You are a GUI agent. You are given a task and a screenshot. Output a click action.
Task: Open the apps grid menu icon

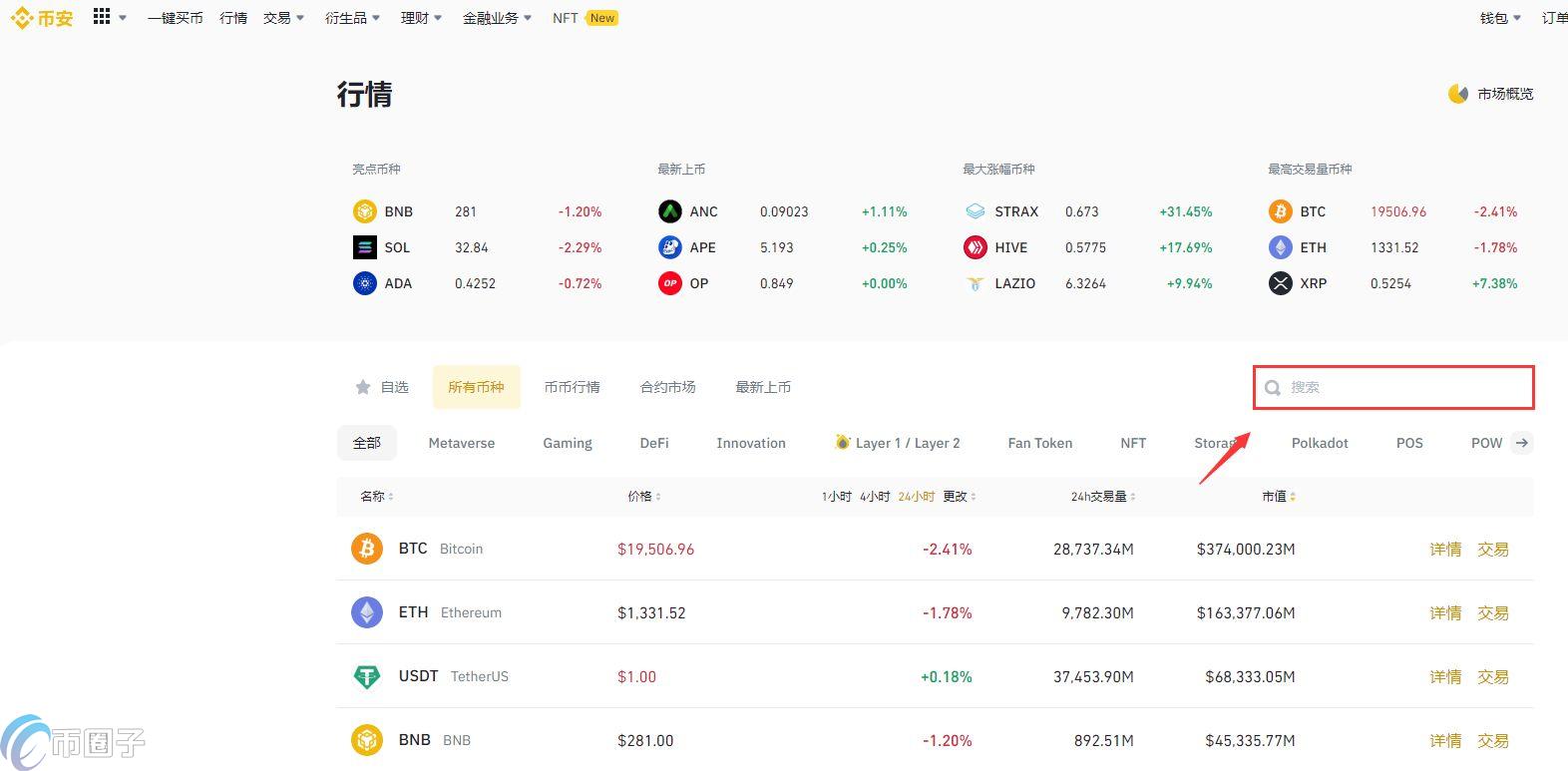(x=102, y=17)
